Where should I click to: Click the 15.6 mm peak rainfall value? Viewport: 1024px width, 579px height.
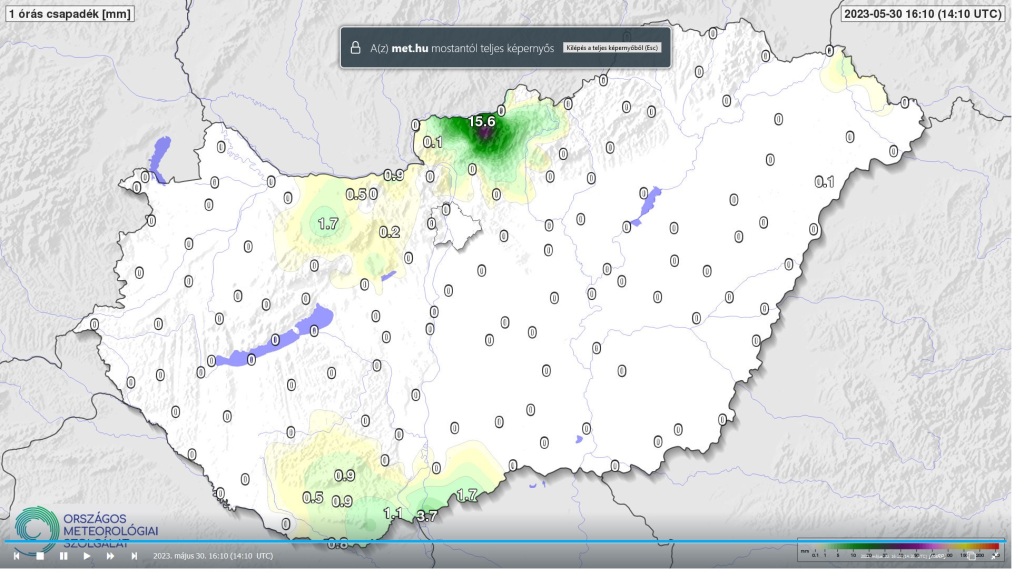click(x=482, y=121)
